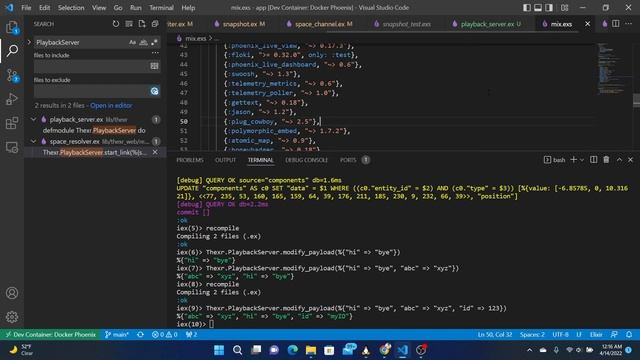Close the mix.exs tab
640x360 pixels.
tap(587, 24)
